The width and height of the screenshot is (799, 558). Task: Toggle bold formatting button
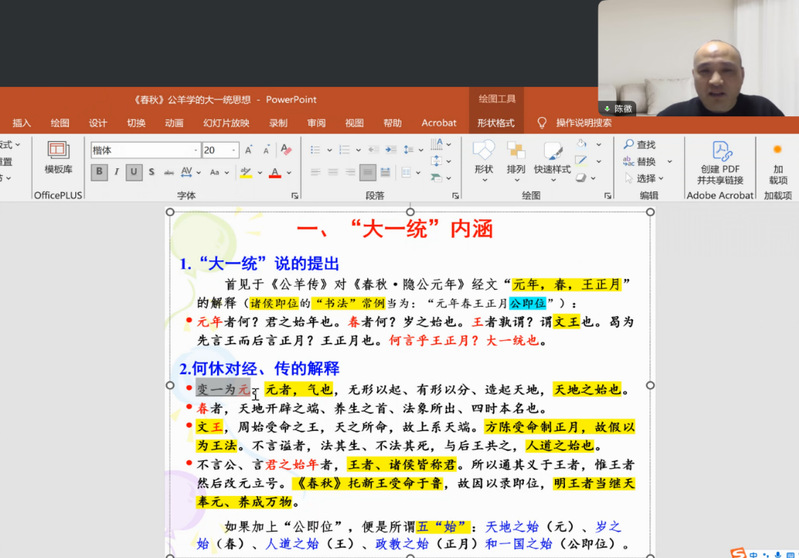tap(99, 172)
